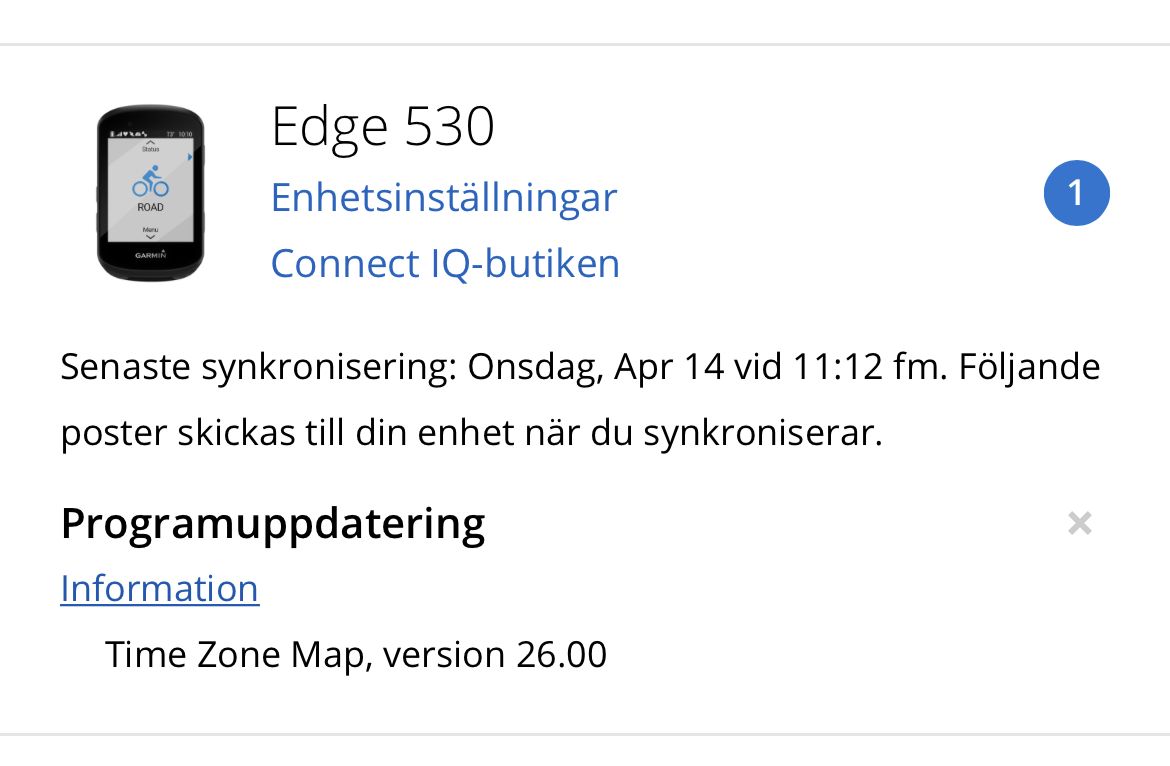Click the sync time 11:12 fm
1170x766 pixels.
[872, 367]
